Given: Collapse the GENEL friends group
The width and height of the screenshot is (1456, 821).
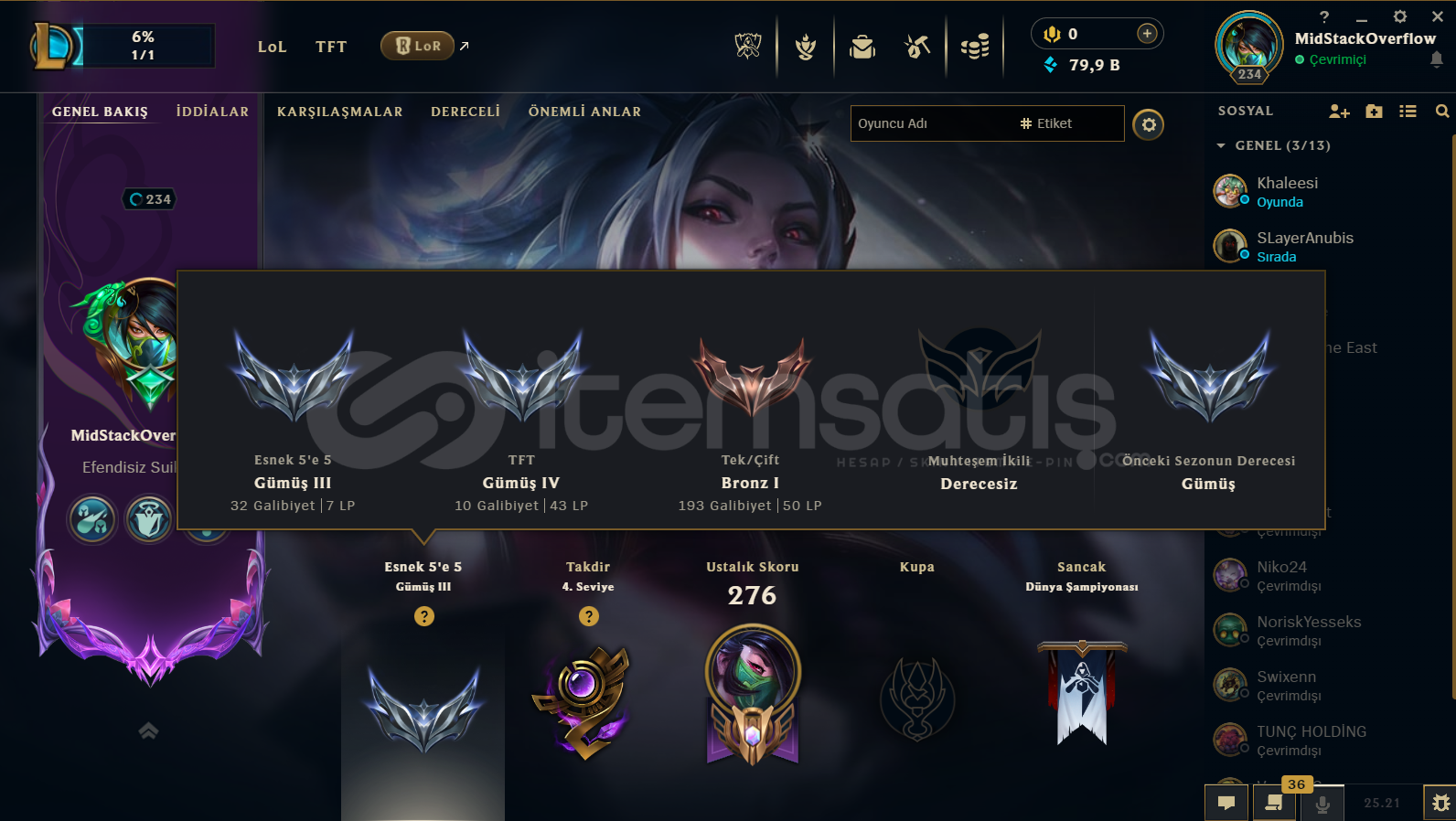Looking at the screenshot, I should coord(1221,145).
